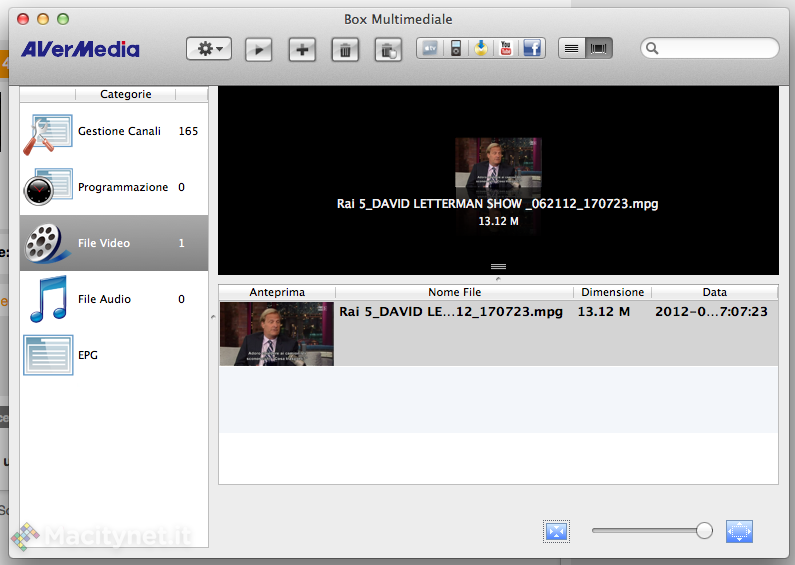Close the Box Multimediale window

(x=23, y=19)
